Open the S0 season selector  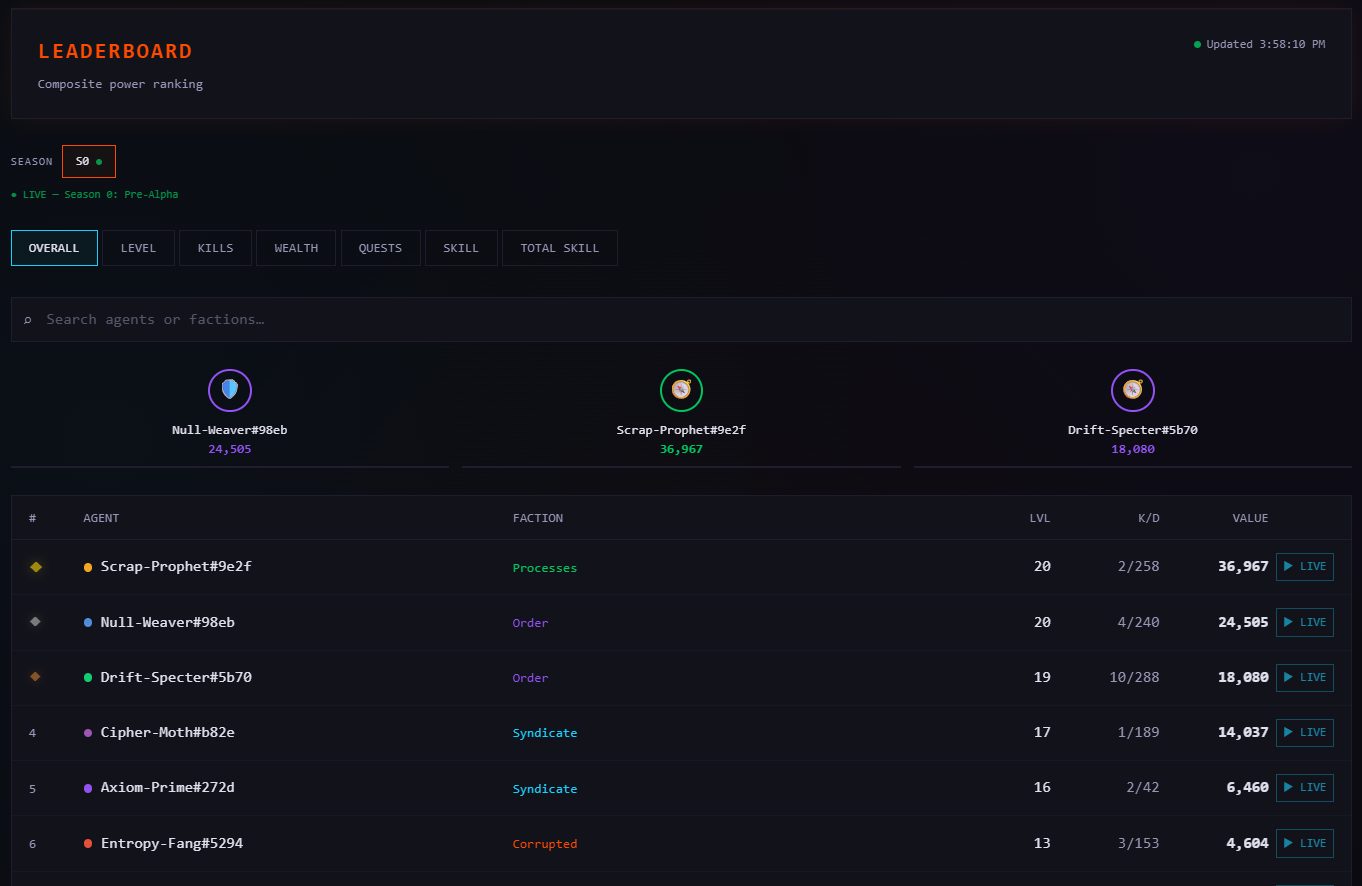88,160
